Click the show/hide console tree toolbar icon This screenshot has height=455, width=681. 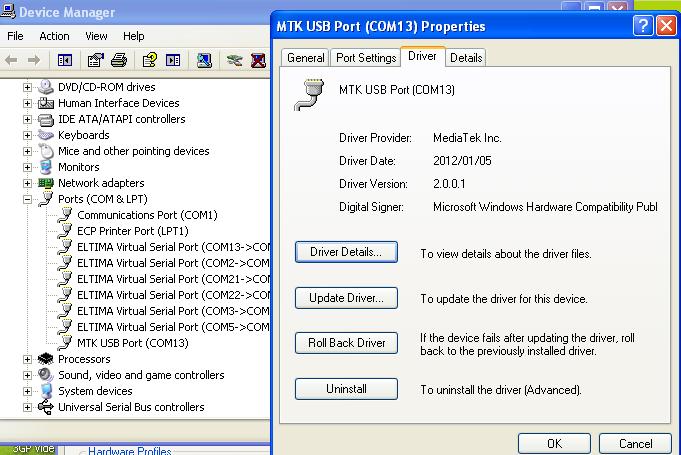point(65,60)
